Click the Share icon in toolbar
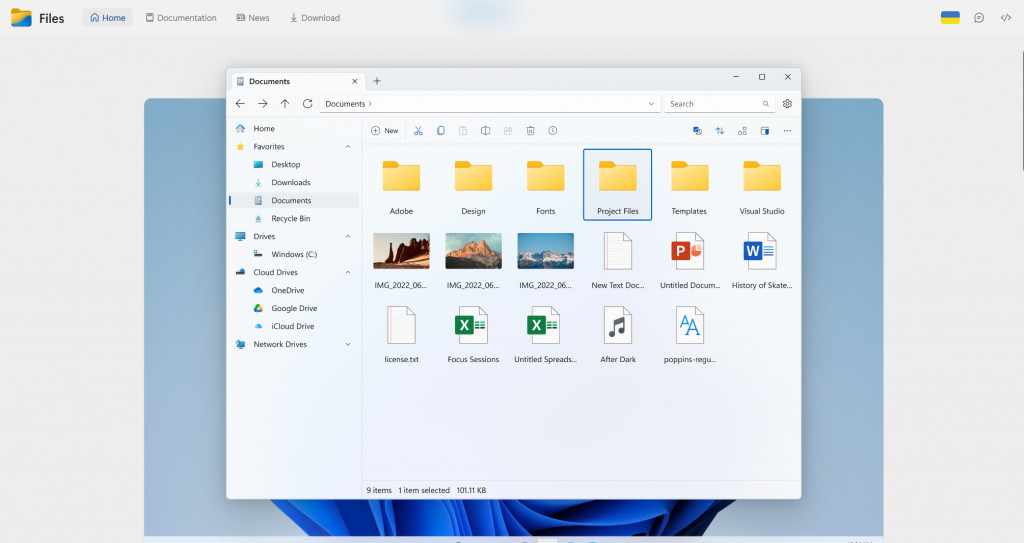The height and width of the screenshot is (543, 1024). (x=508, y=131)
